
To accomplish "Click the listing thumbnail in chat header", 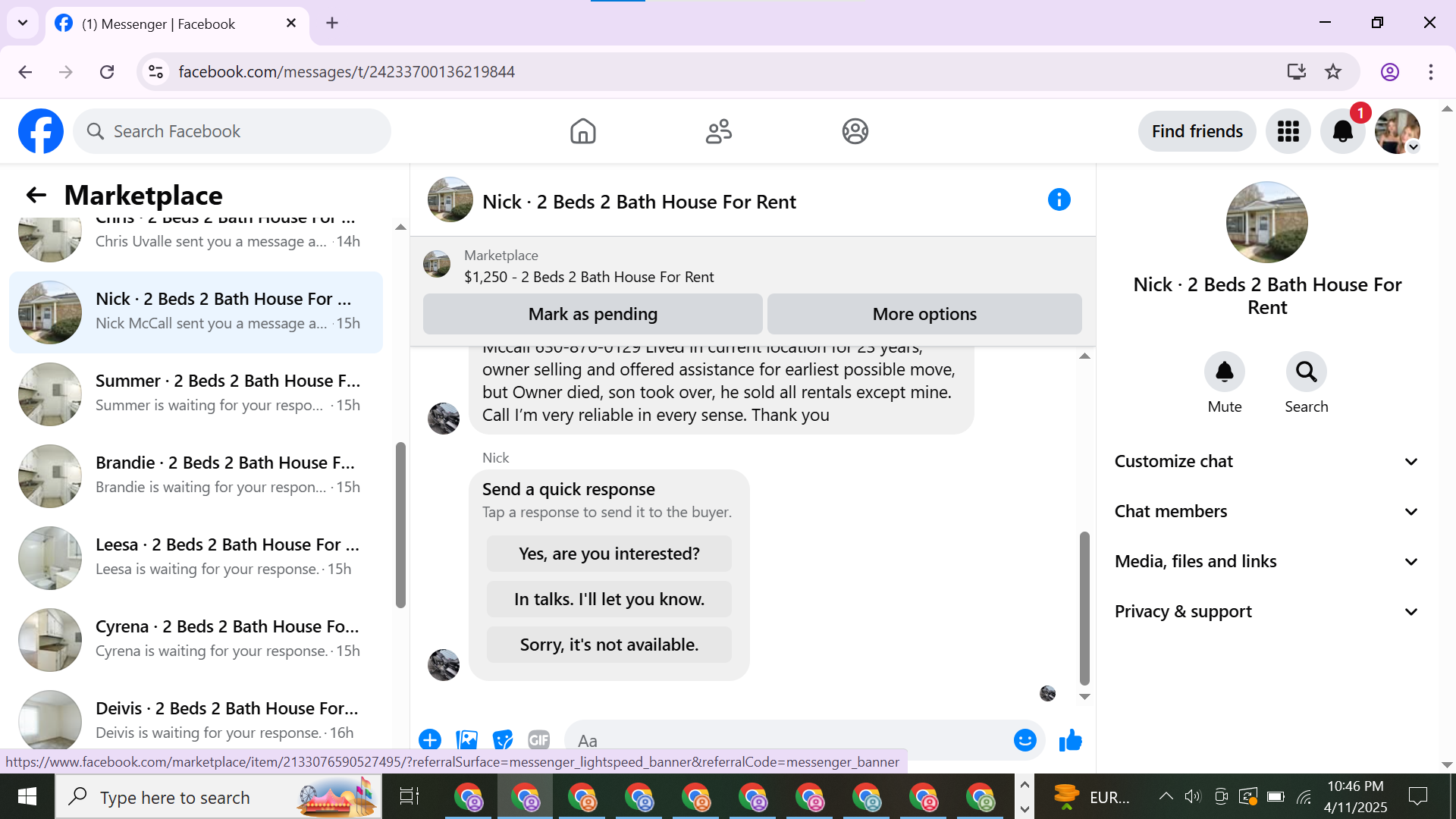I will point(450,199).
